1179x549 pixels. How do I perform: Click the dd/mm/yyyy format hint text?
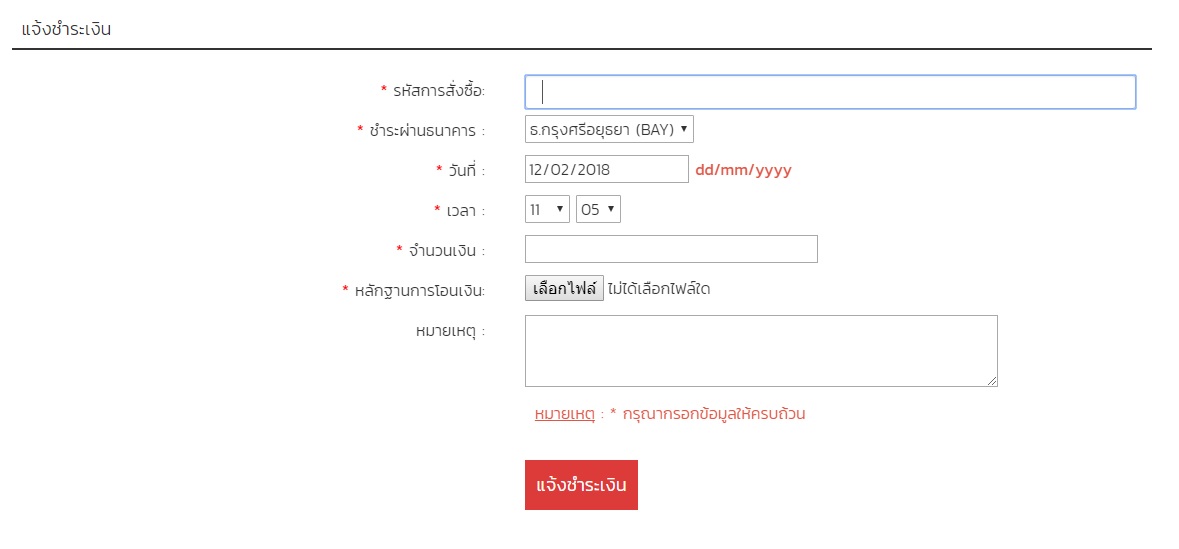(x=743, y=171)
